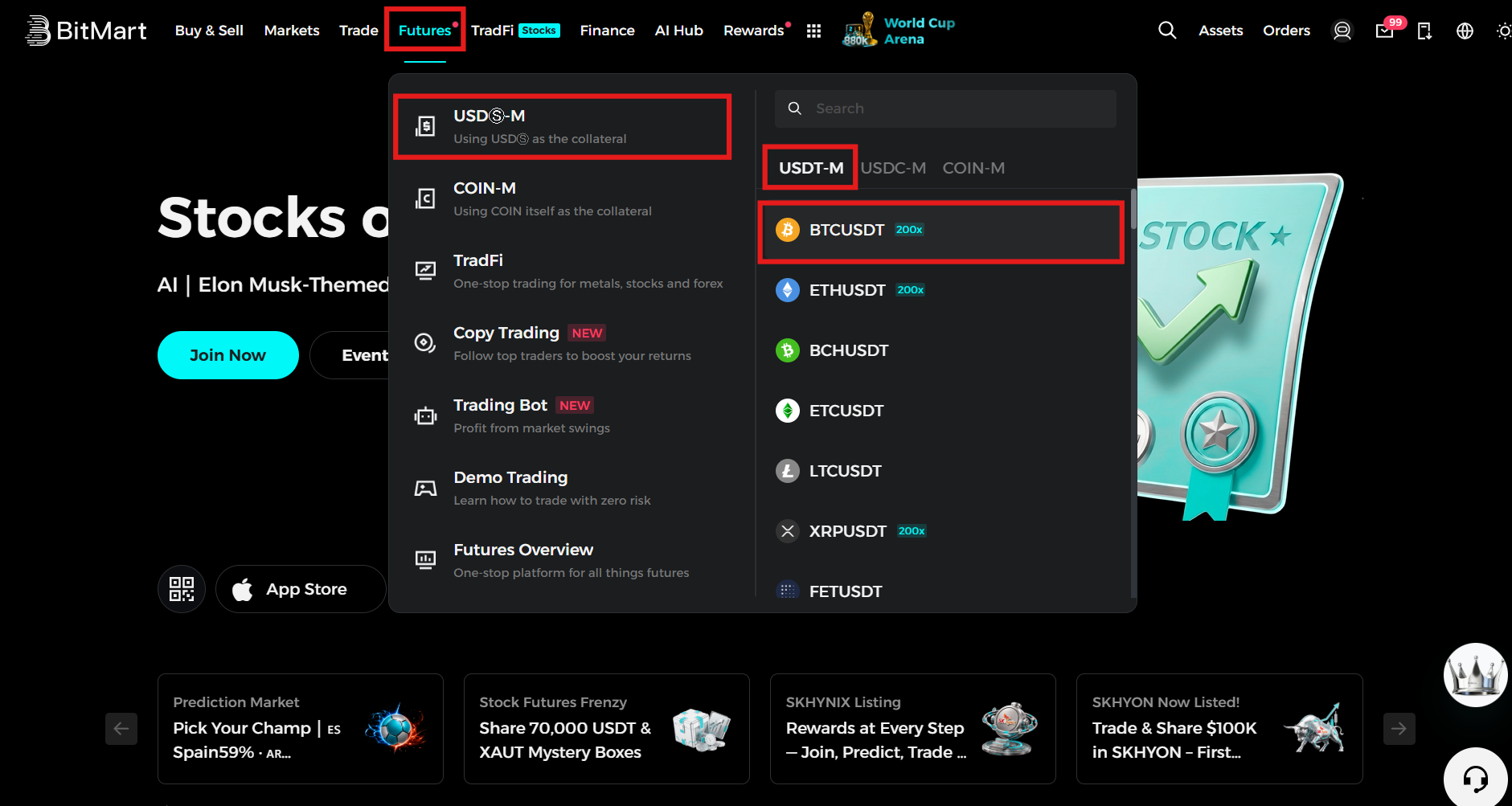This screenshot has width=1512, height=806.
Task: Switch to the USDC-M tab
Action: click(x=893, y=168)
